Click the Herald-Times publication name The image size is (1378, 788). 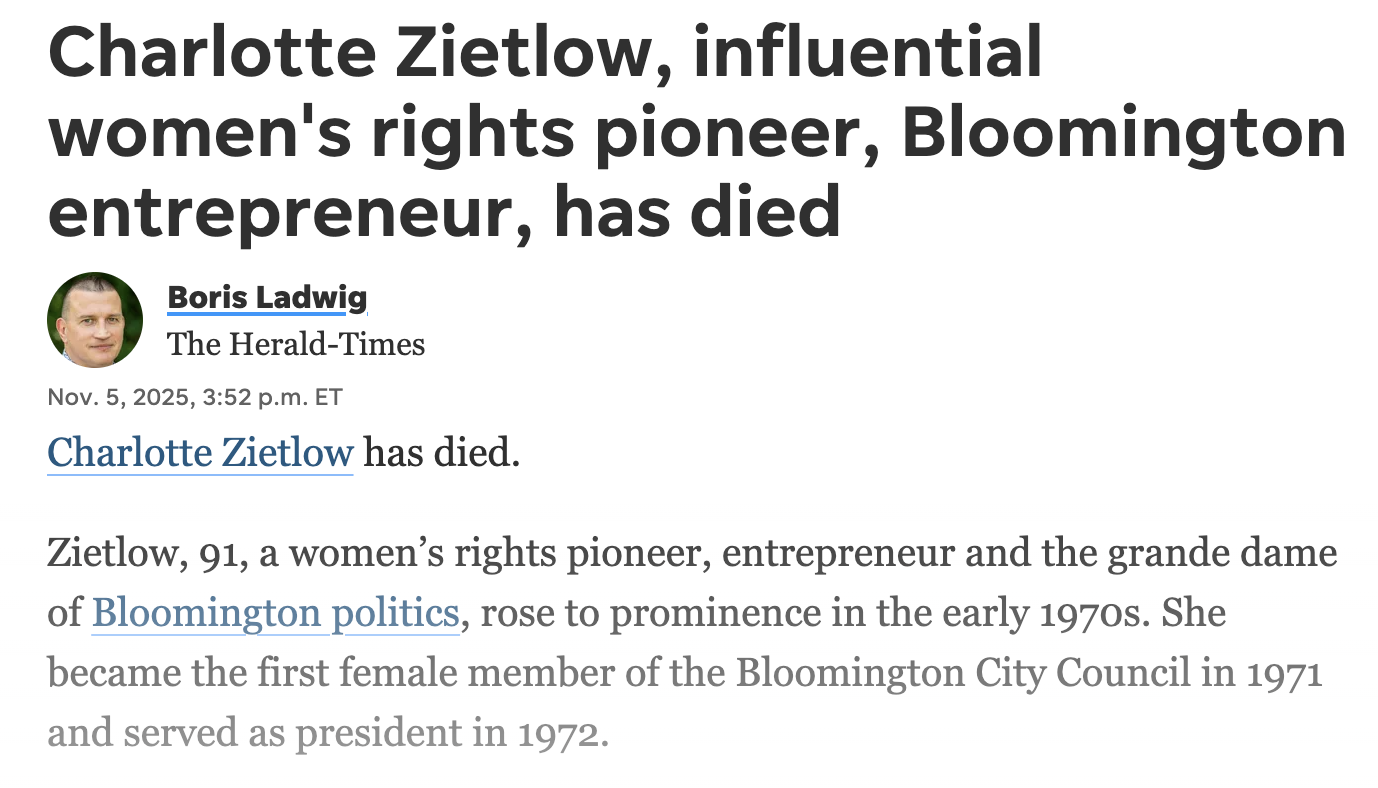[x=296, y=344]
